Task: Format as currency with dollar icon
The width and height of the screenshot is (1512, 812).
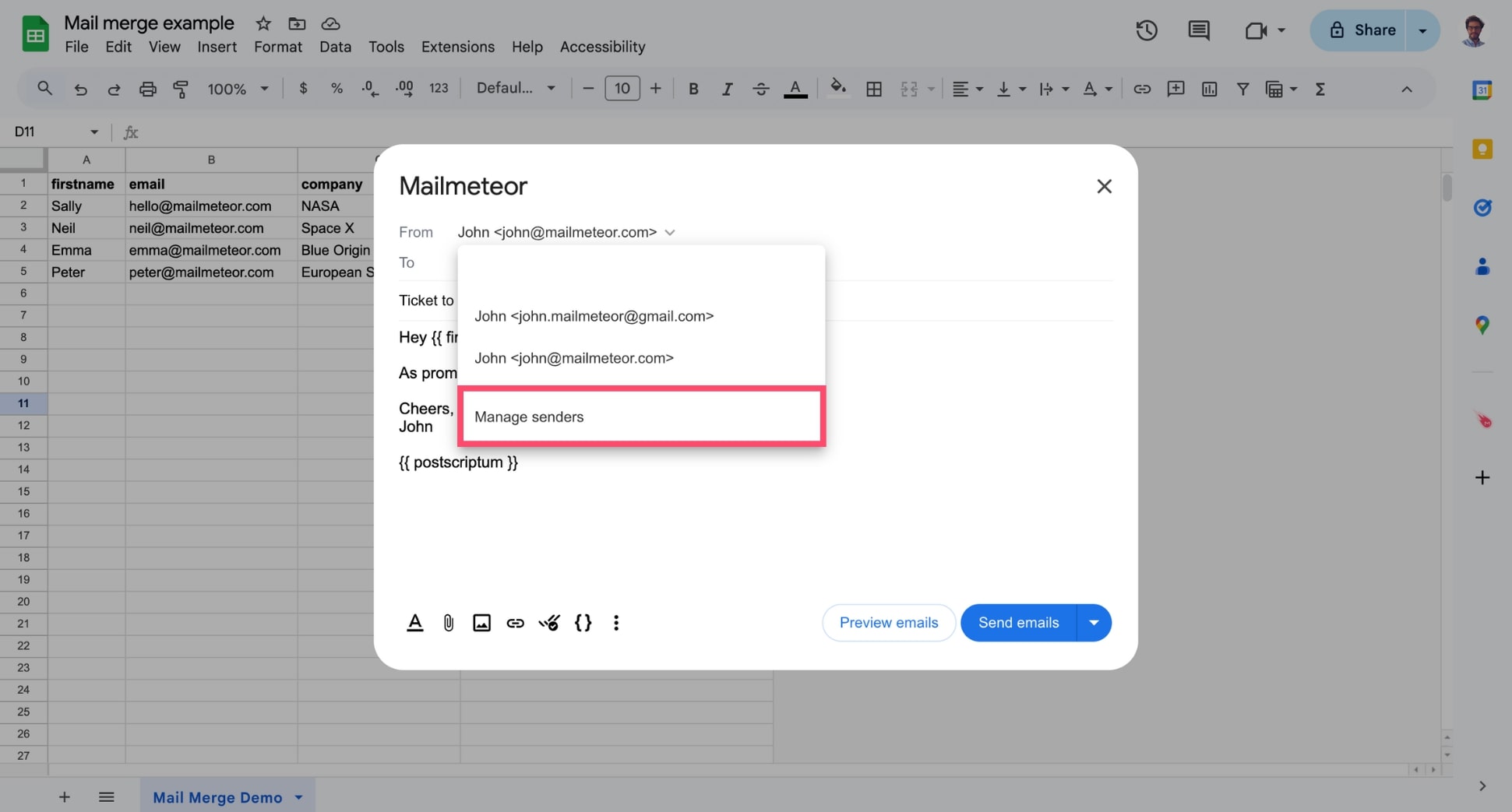Action: 303,89
